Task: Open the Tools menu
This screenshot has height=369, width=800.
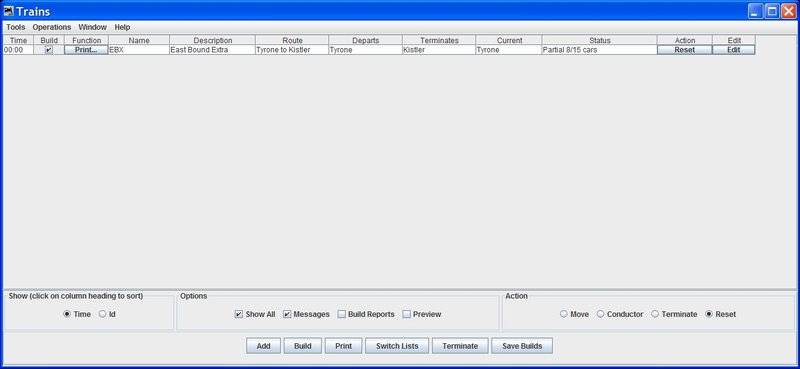Action: click(15, 27)
